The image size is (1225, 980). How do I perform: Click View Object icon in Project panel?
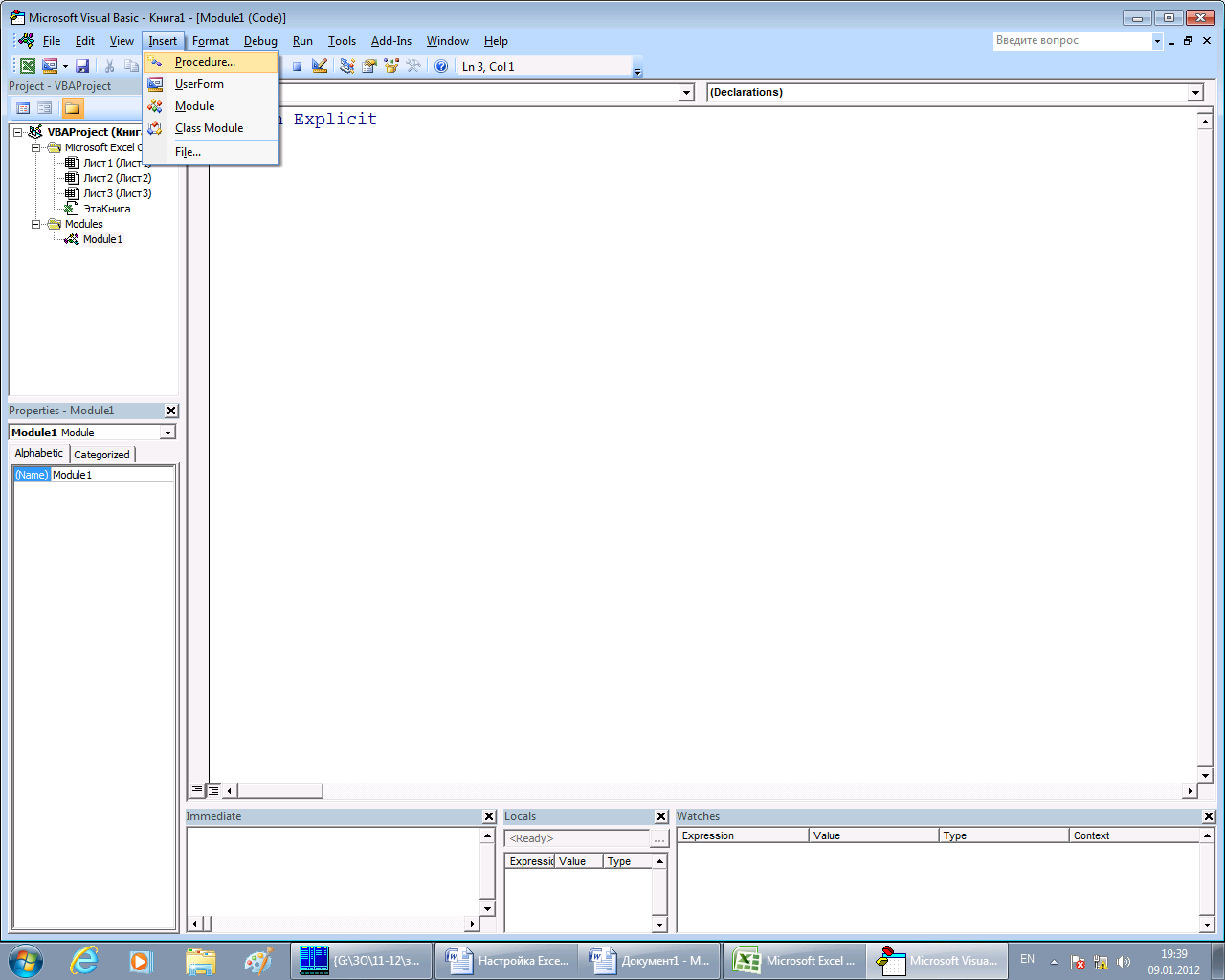pyautogui.click(x=45, y=108)
